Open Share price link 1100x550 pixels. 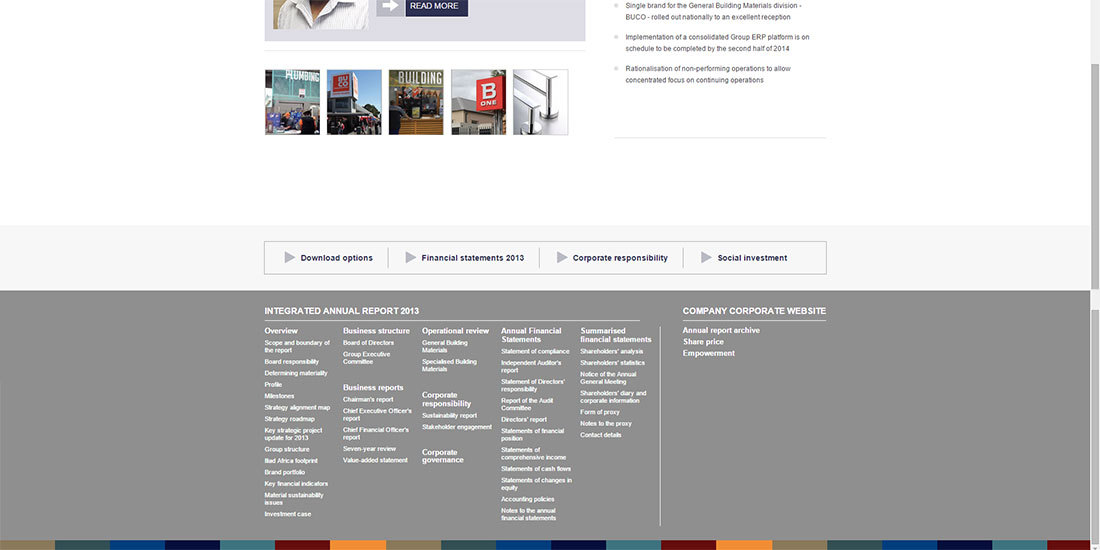704,342
